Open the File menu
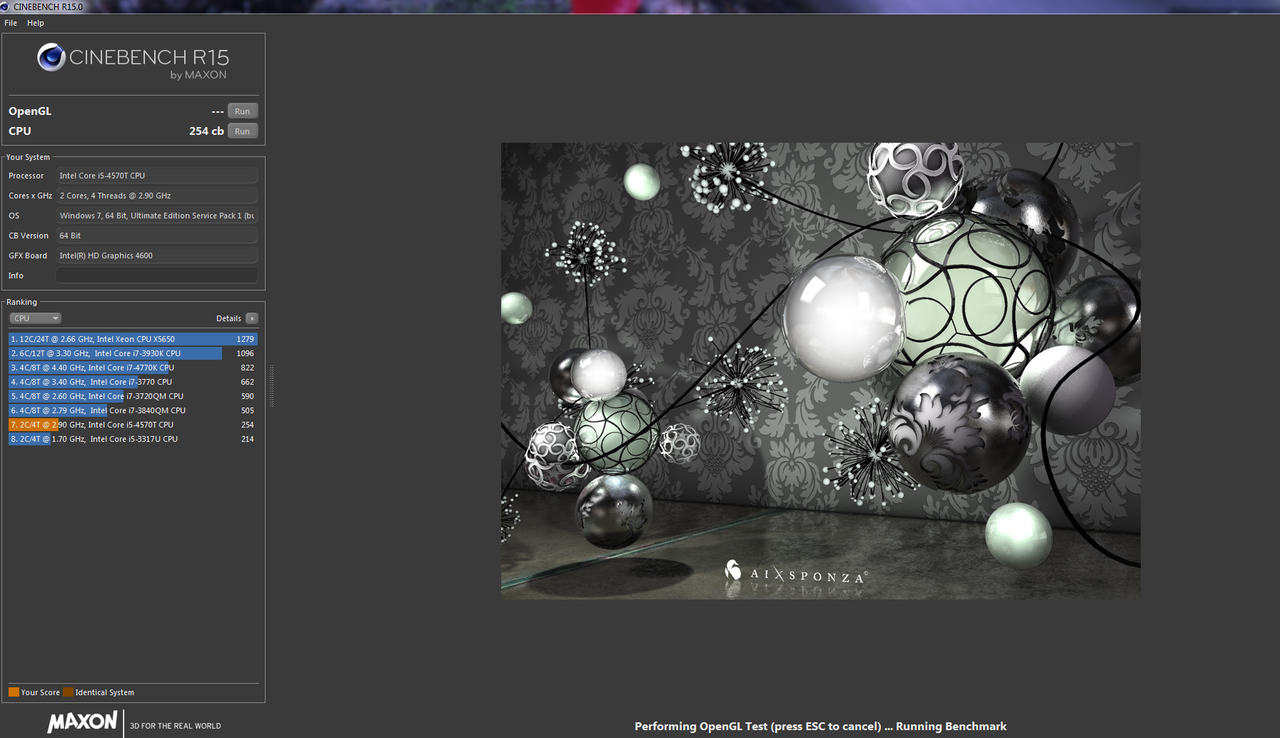The image size is (1280, 738). 11,23
